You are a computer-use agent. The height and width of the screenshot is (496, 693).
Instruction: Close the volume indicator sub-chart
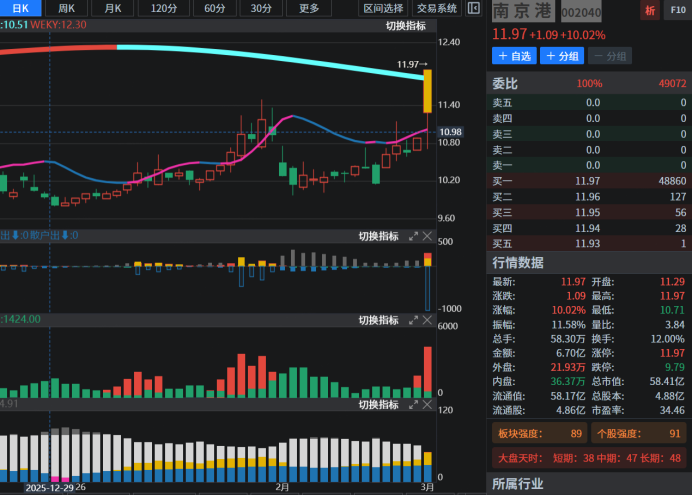428,320
